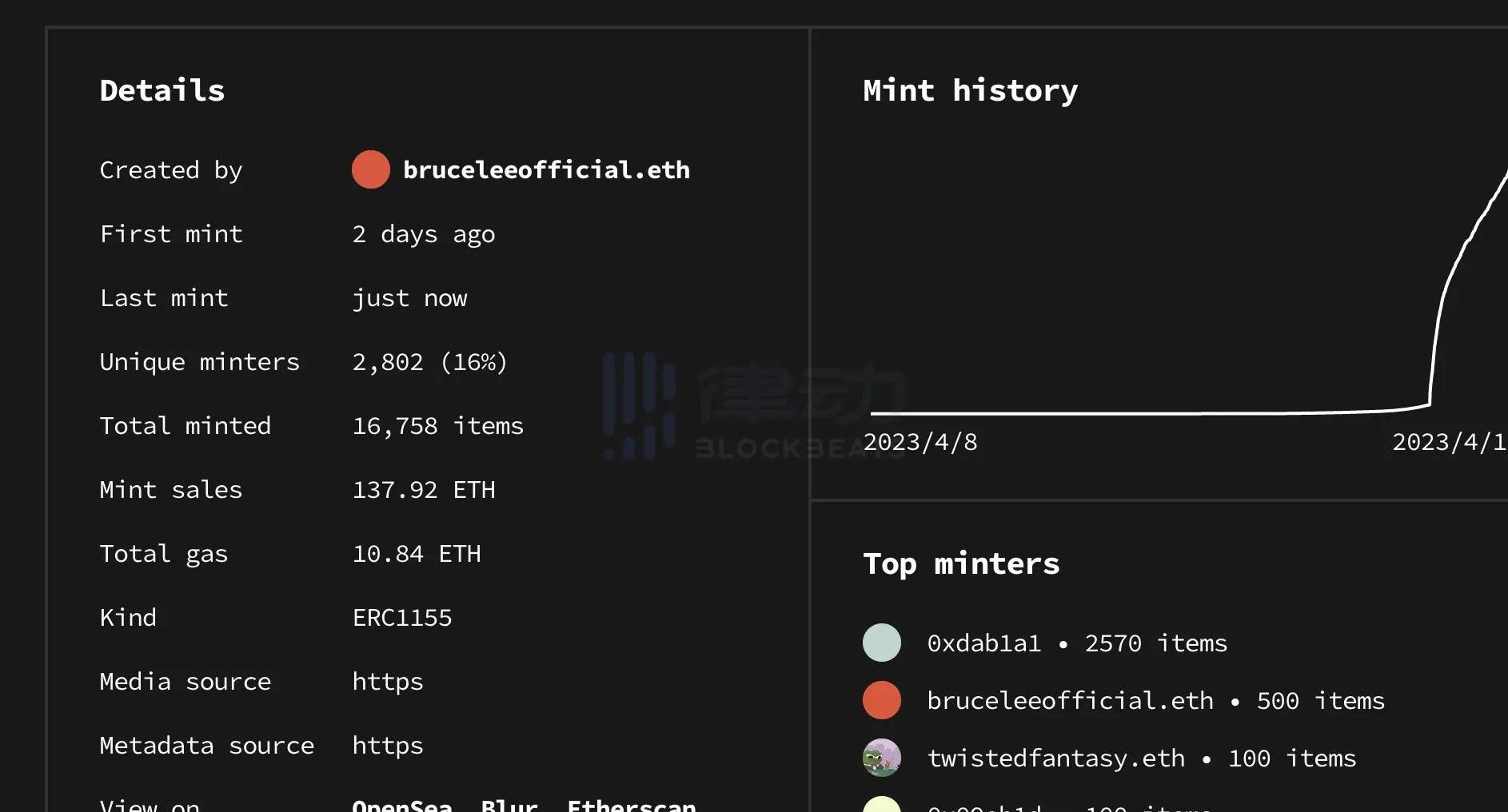Screen dimensions: 1508x812
Task: Click the light yellow avatar below twistedfantasy.eth
Action: tap(881, 806)
